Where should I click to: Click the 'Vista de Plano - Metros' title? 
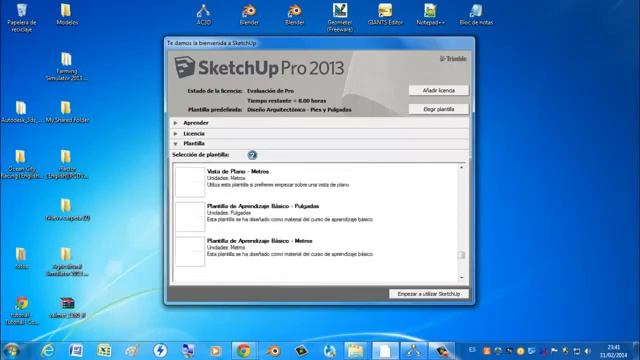click(238, 171)
